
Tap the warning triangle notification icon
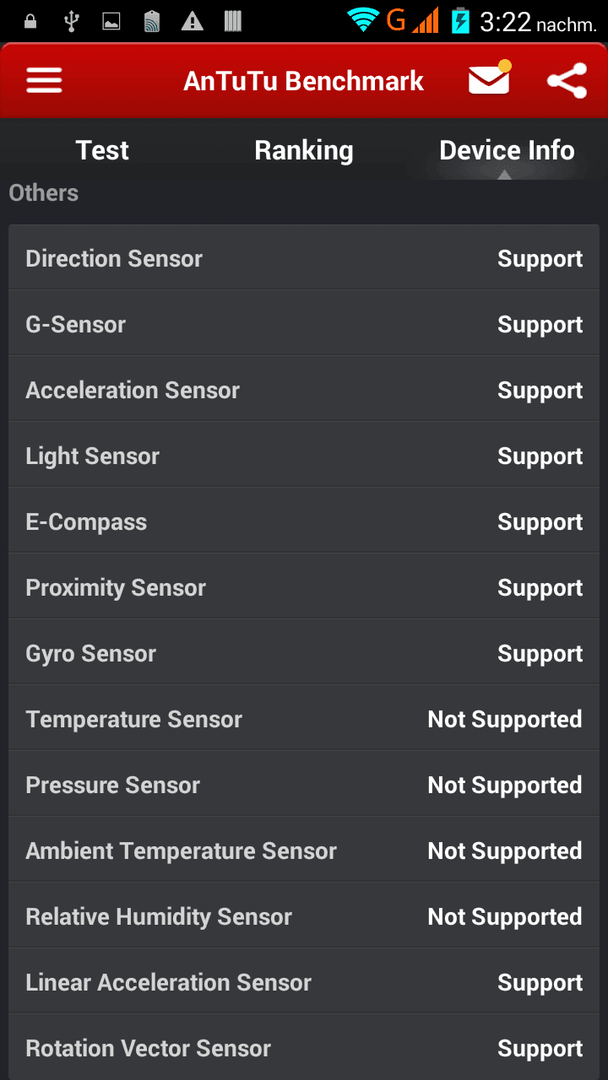pyautogui.click(x=192, y=21)
